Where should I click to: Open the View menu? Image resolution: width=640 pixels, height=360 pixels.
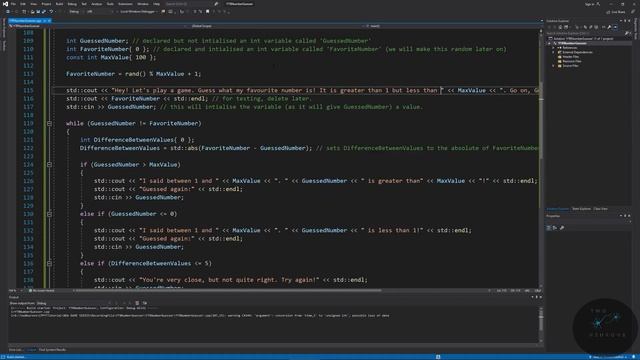pyautogui.click(x=33, y=4)
